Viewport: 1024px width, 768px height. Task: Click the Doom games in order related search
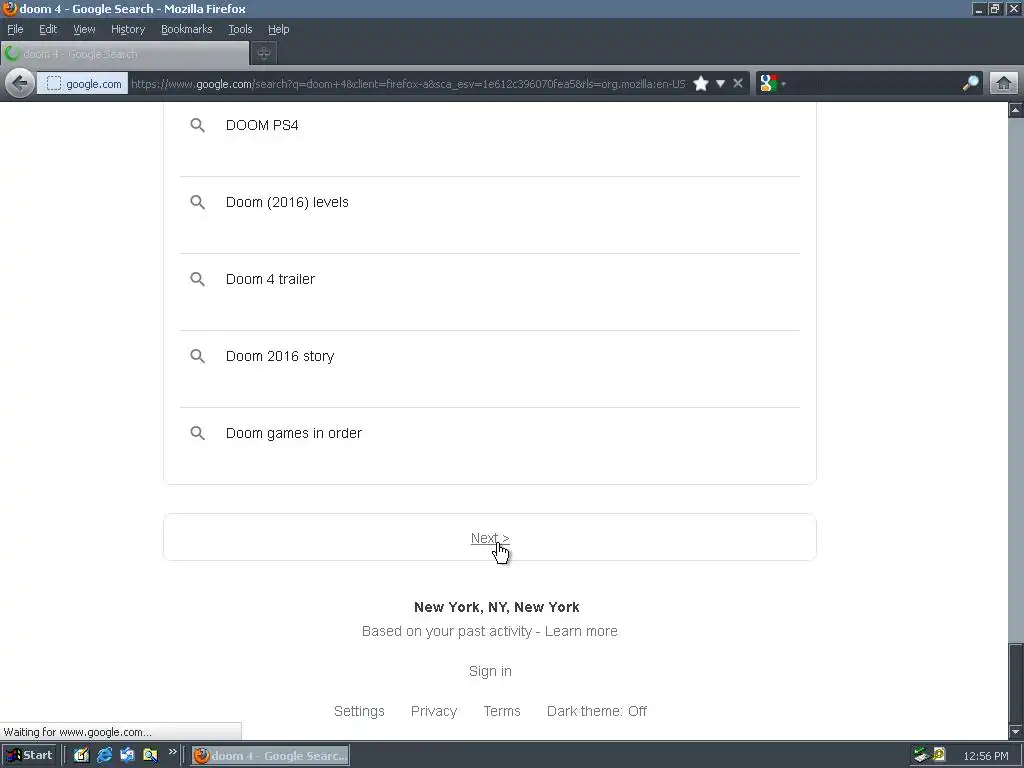click(x=294, y=434)
